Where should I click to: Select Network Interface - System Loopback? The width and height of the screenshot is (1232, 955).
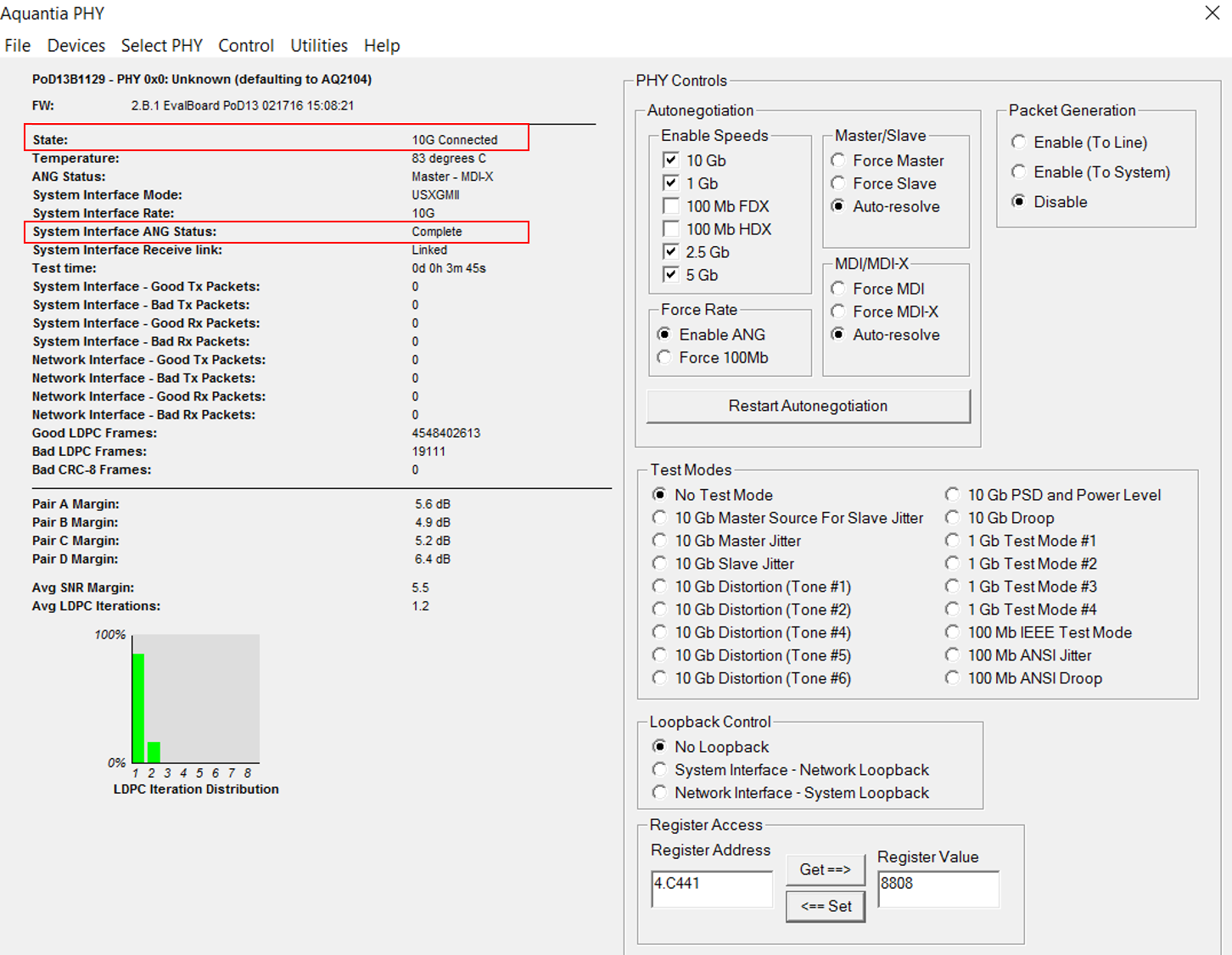point(659,793)
